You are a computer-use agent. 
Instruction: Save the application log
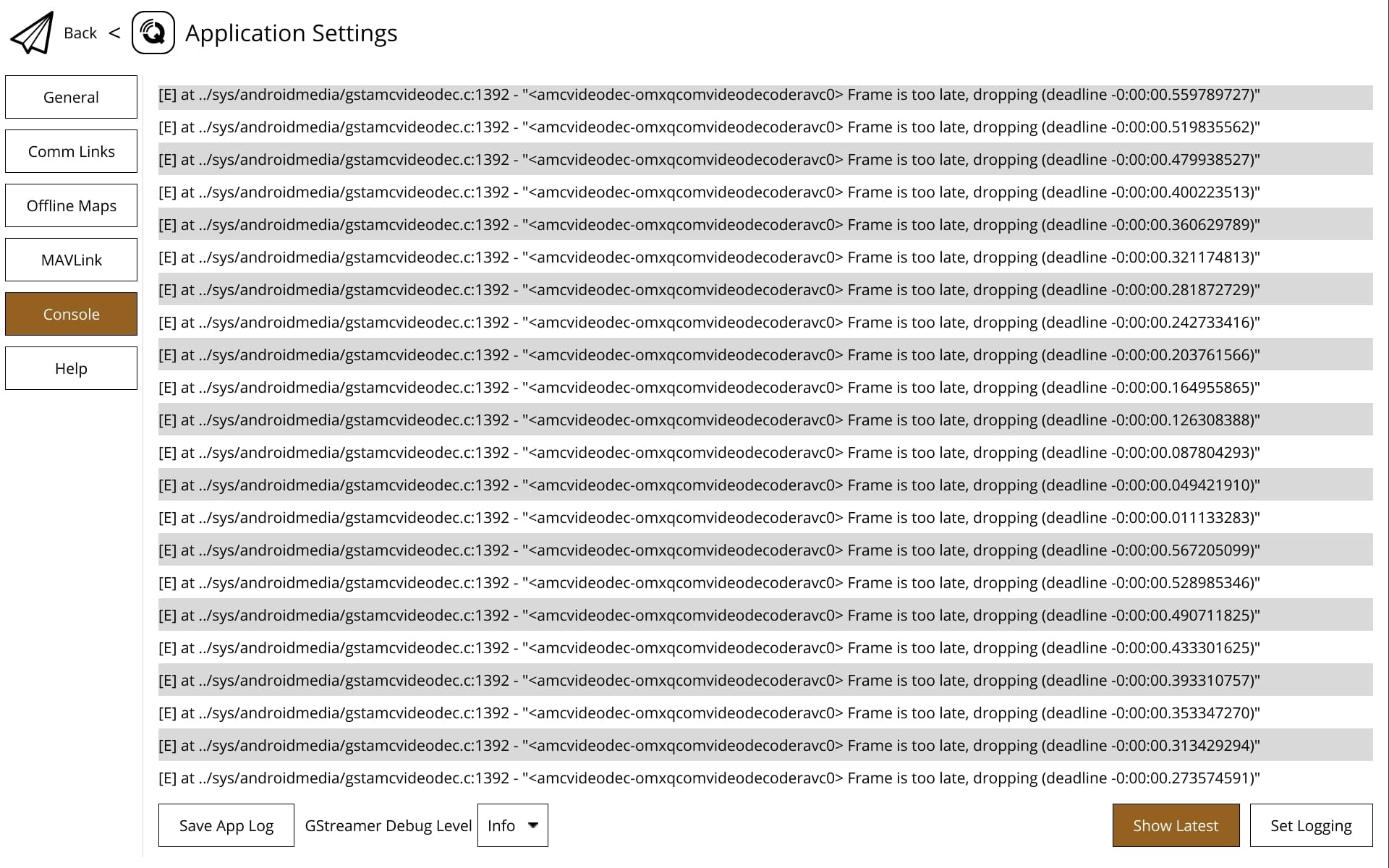point(226,825)
